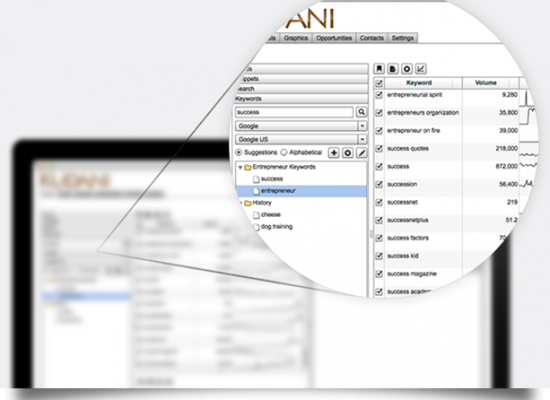Open the Google US region dropdown
Viewport: 550px width, 400px height.
pyautogui.click(x=301, y=139)
